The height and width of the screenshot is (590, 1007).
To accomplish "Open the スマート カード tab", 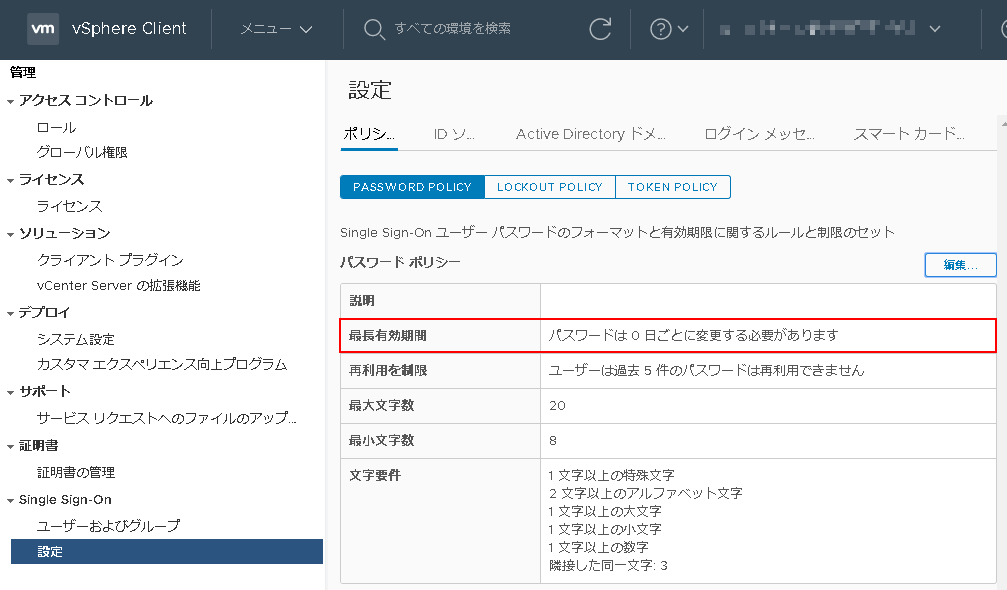I will 909,134.
